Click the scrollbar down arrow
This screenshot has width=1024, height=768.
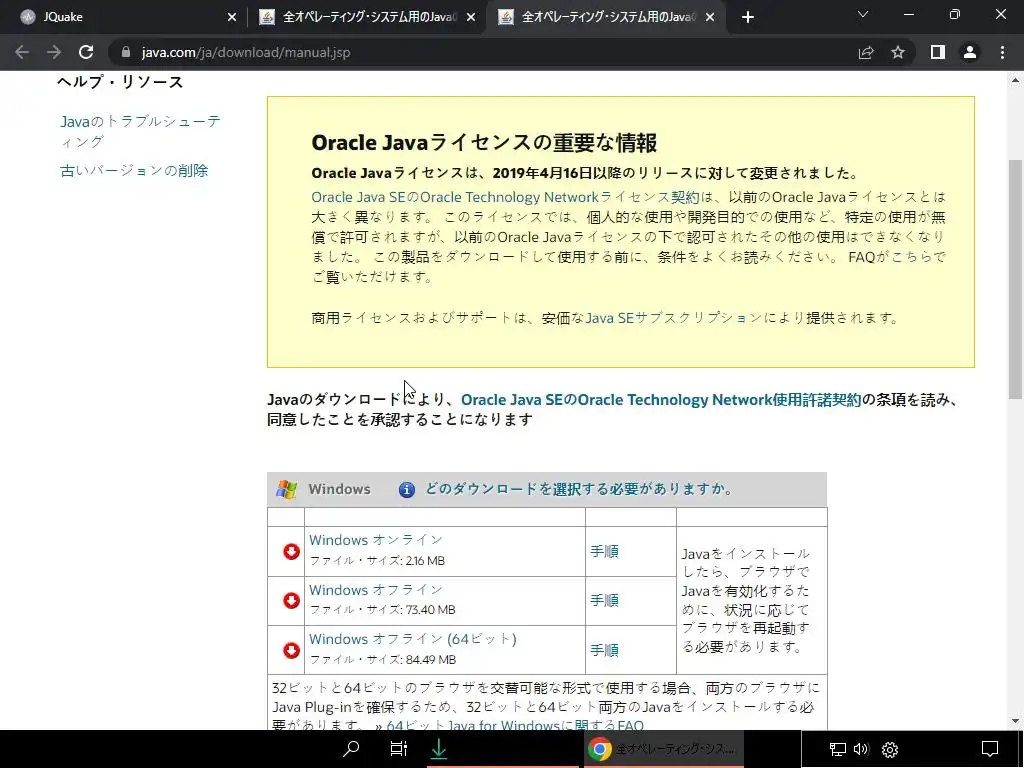coord(1015,721)
